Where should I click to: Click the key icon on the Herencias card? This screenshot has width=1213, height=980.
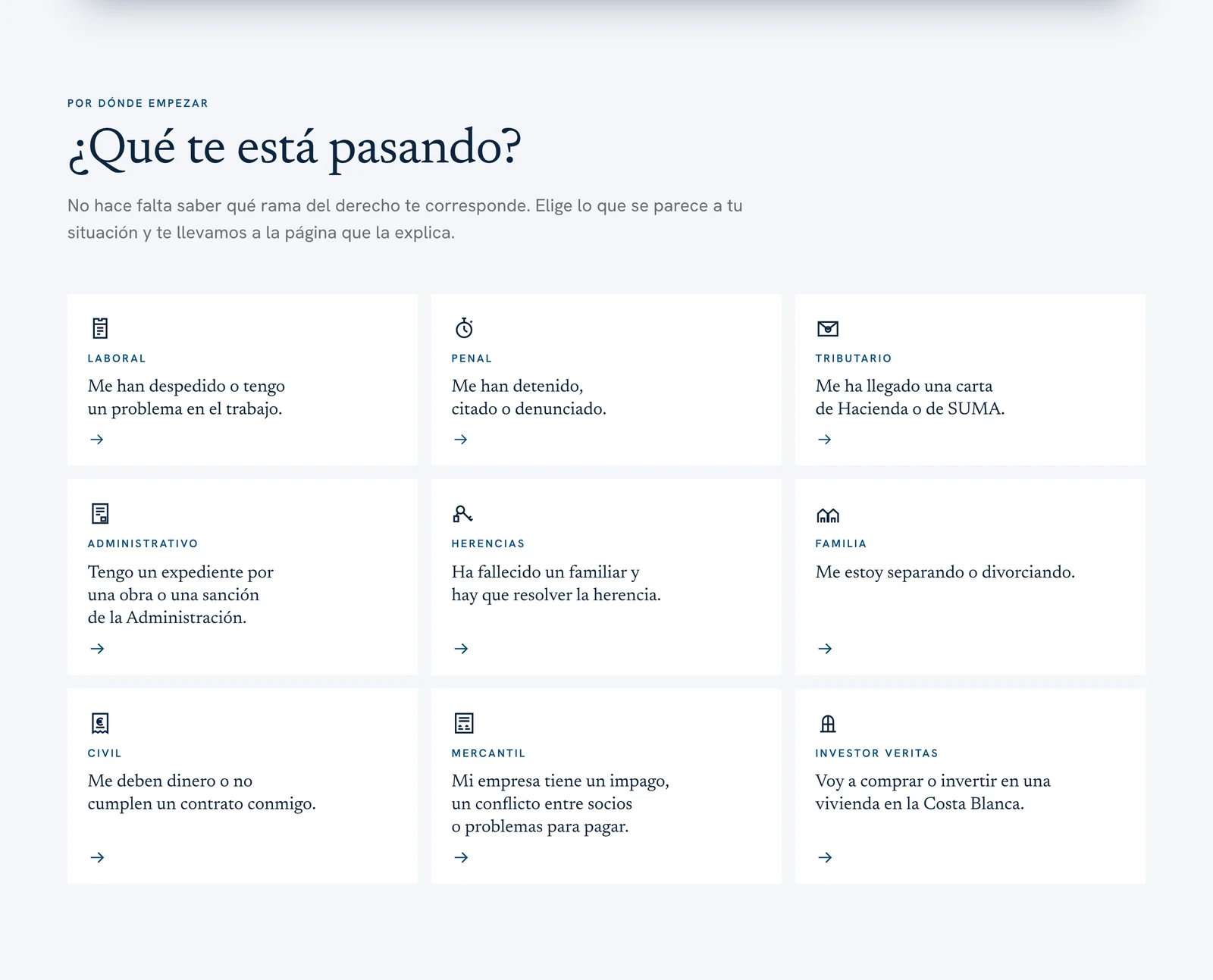coord(462,514)
